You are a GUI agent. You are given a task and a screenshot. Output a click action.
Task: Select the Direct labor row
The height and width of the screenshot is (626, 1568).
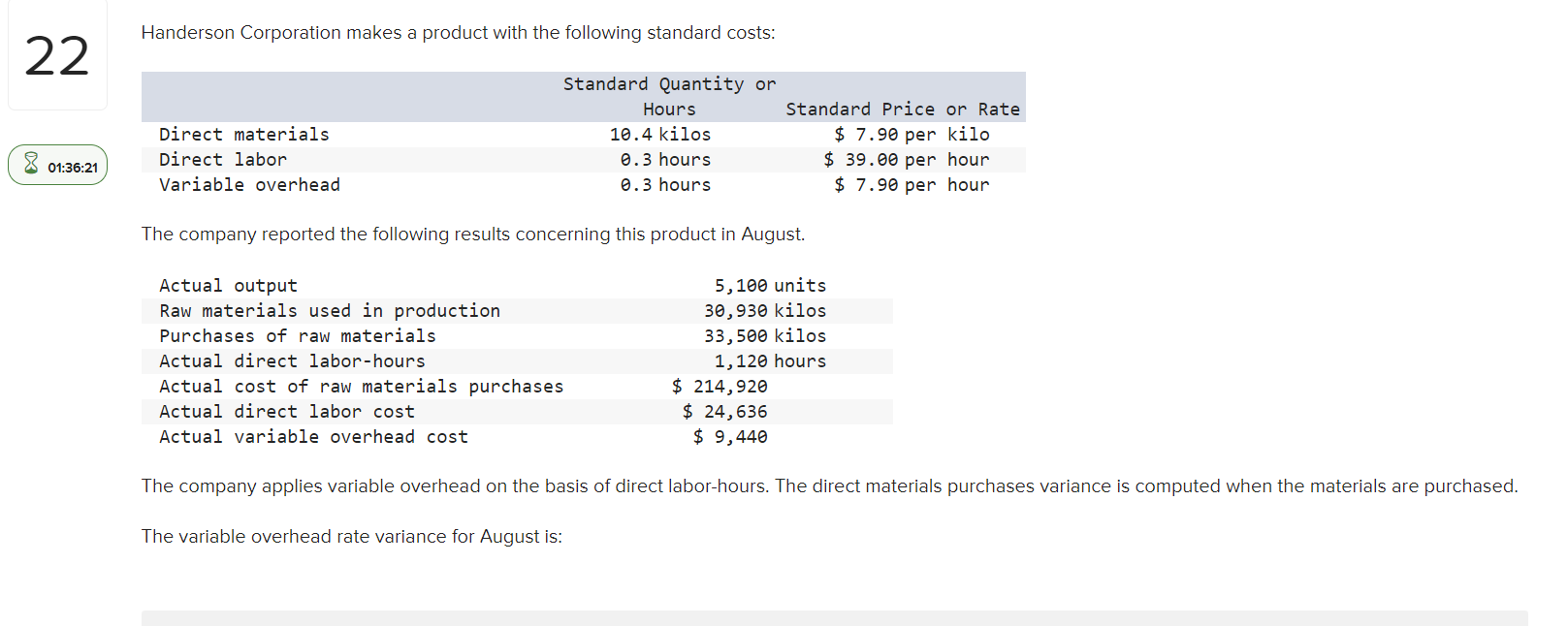(222, 159)
